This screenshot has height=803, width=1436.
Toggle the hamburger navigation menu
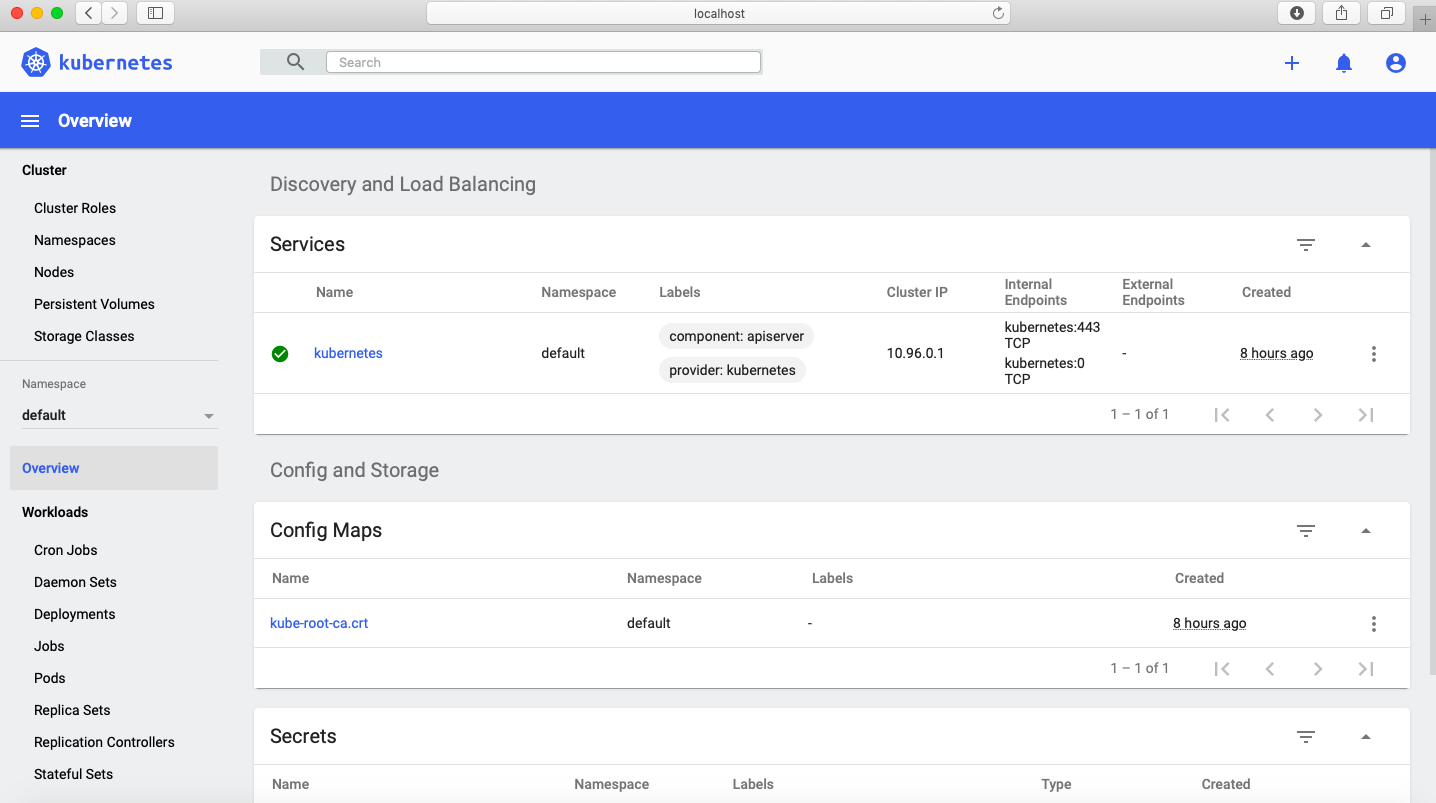tap(30, 121)
